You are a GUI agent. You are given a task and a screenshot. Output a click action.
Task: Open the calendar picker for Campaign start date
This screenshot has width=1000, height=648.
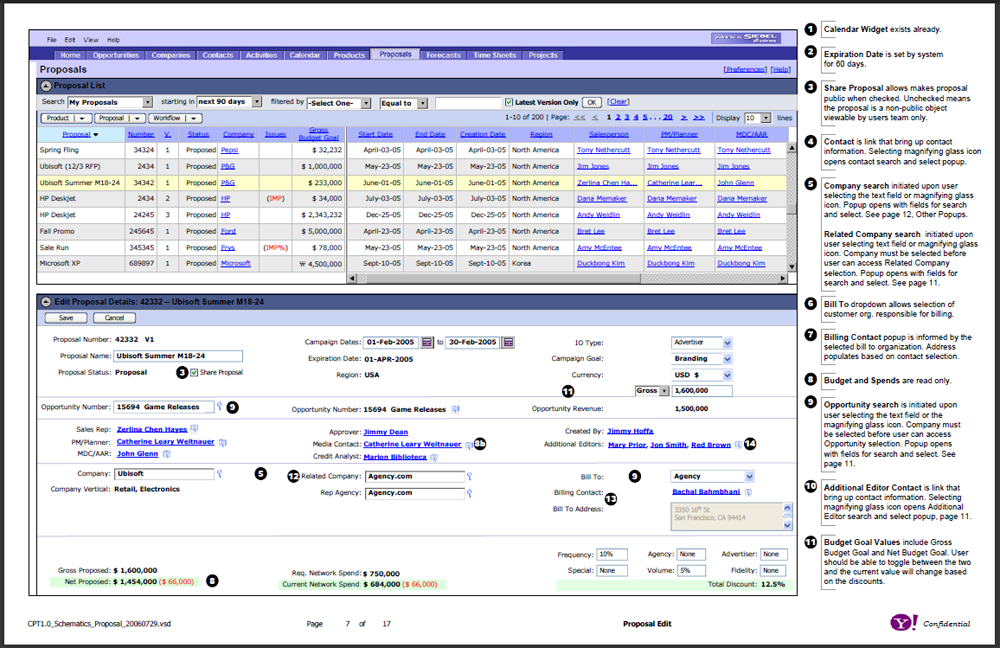[x=425, y=343]
